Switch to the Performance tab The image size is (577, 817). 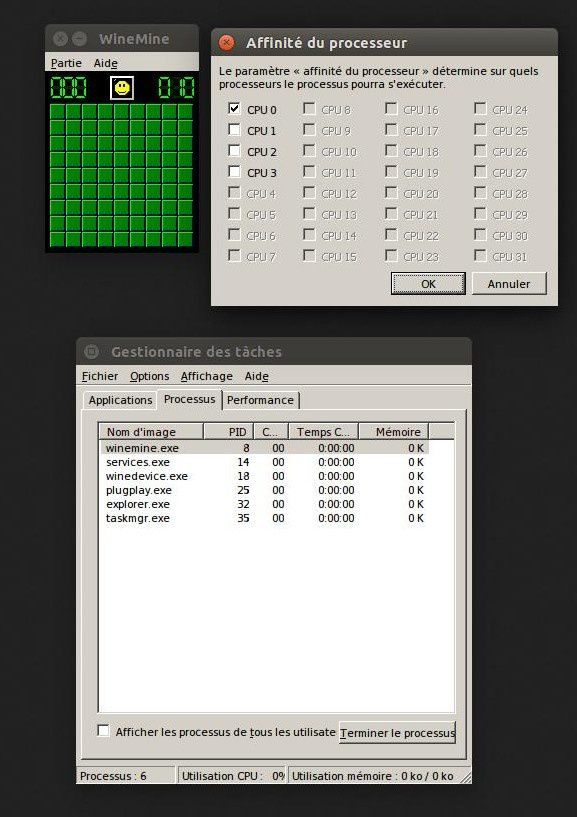(x=260, y=400)
